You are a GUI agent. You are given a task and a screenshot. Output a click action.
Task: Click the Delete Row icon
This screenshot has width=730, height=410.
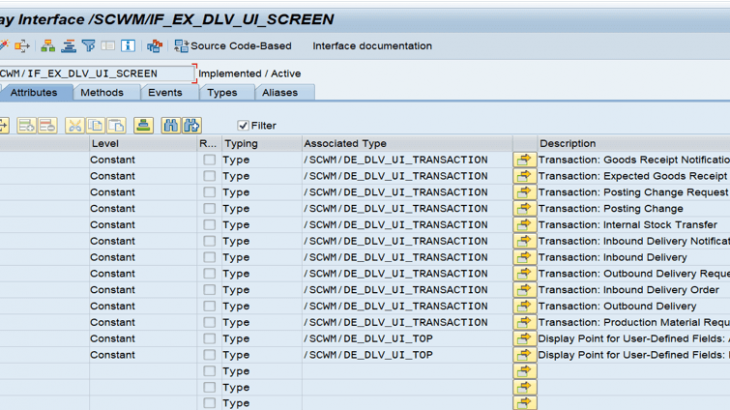(x=47, y=126)
